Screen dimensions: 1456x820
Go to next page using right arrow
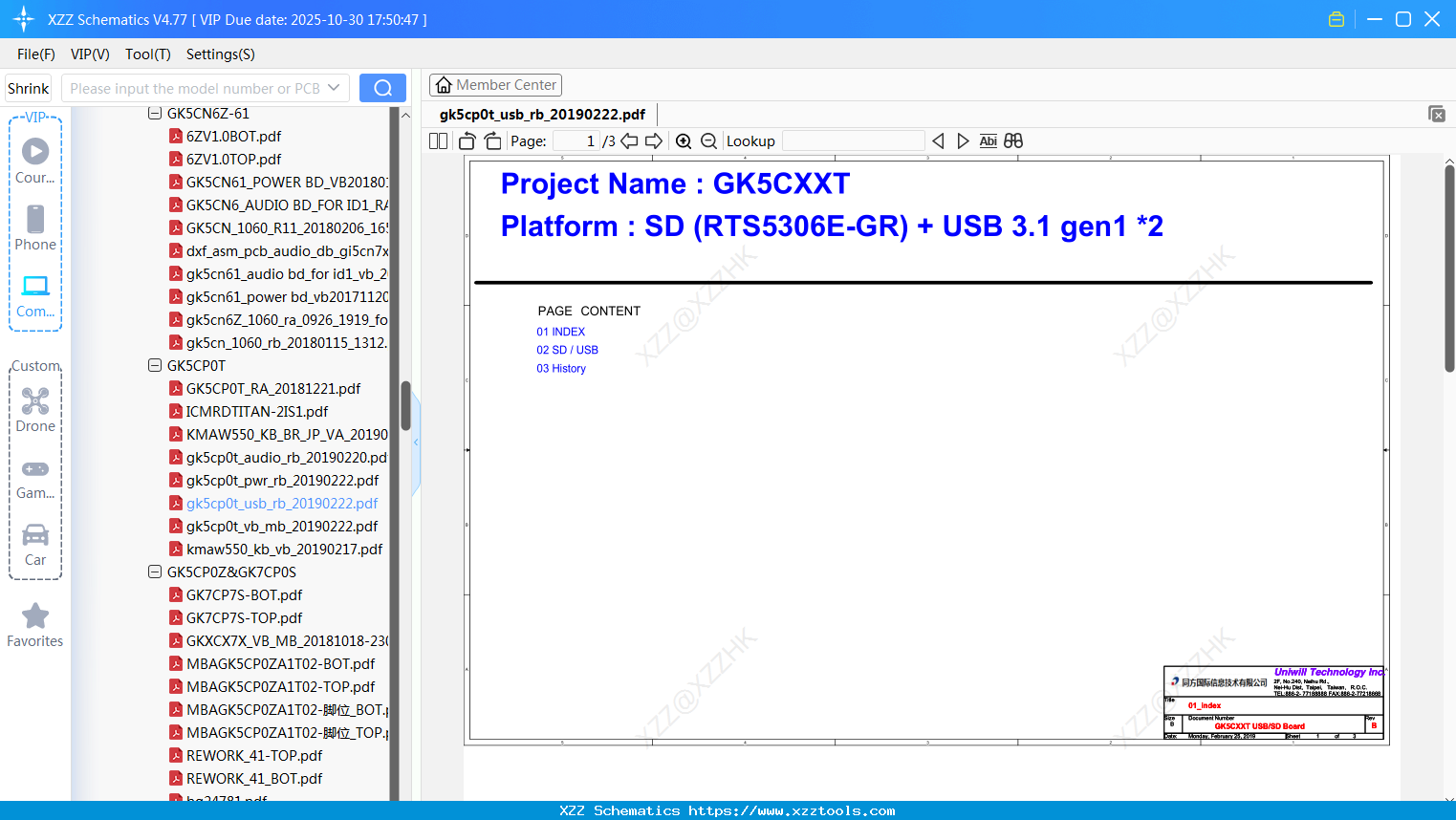click(x=654, y=141)
